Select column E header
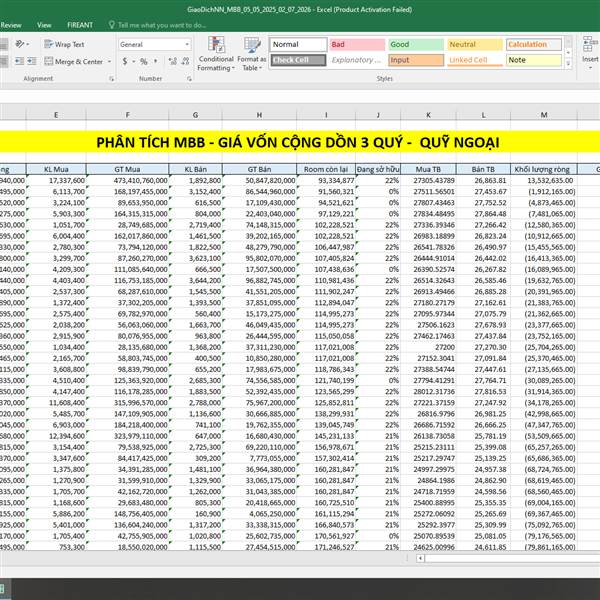600x600 pixels. [x=56, y=115]
